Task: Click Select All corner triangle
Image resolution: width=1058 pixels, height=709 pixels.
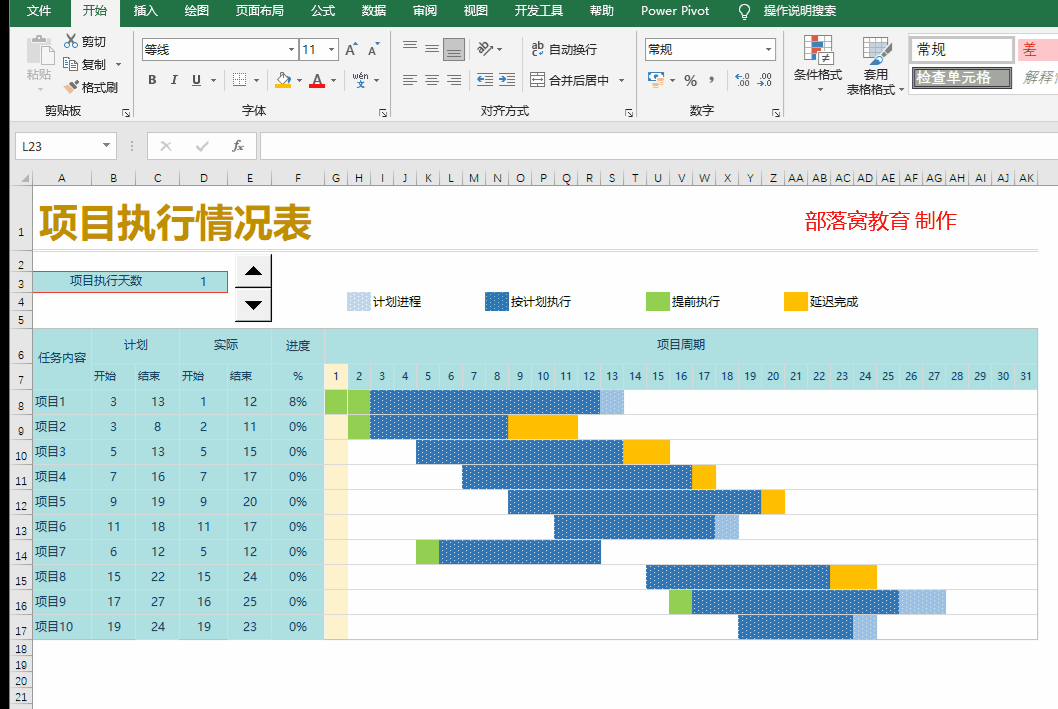Action: (x=25, y=178)
